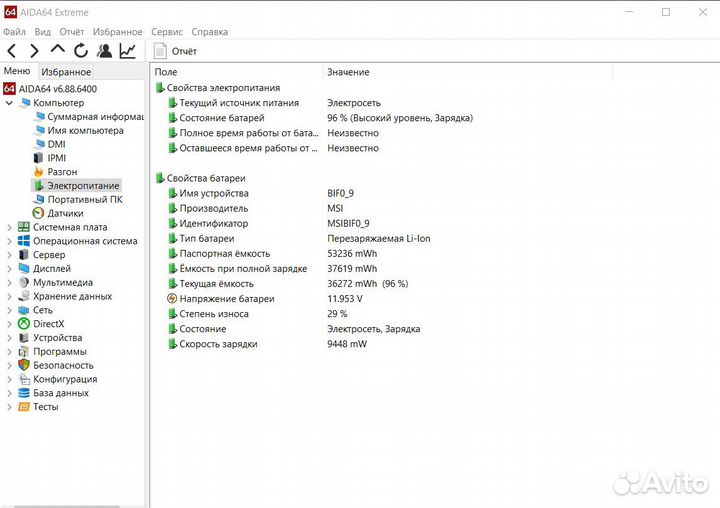Expand the Безопасность node

[9, 365]
